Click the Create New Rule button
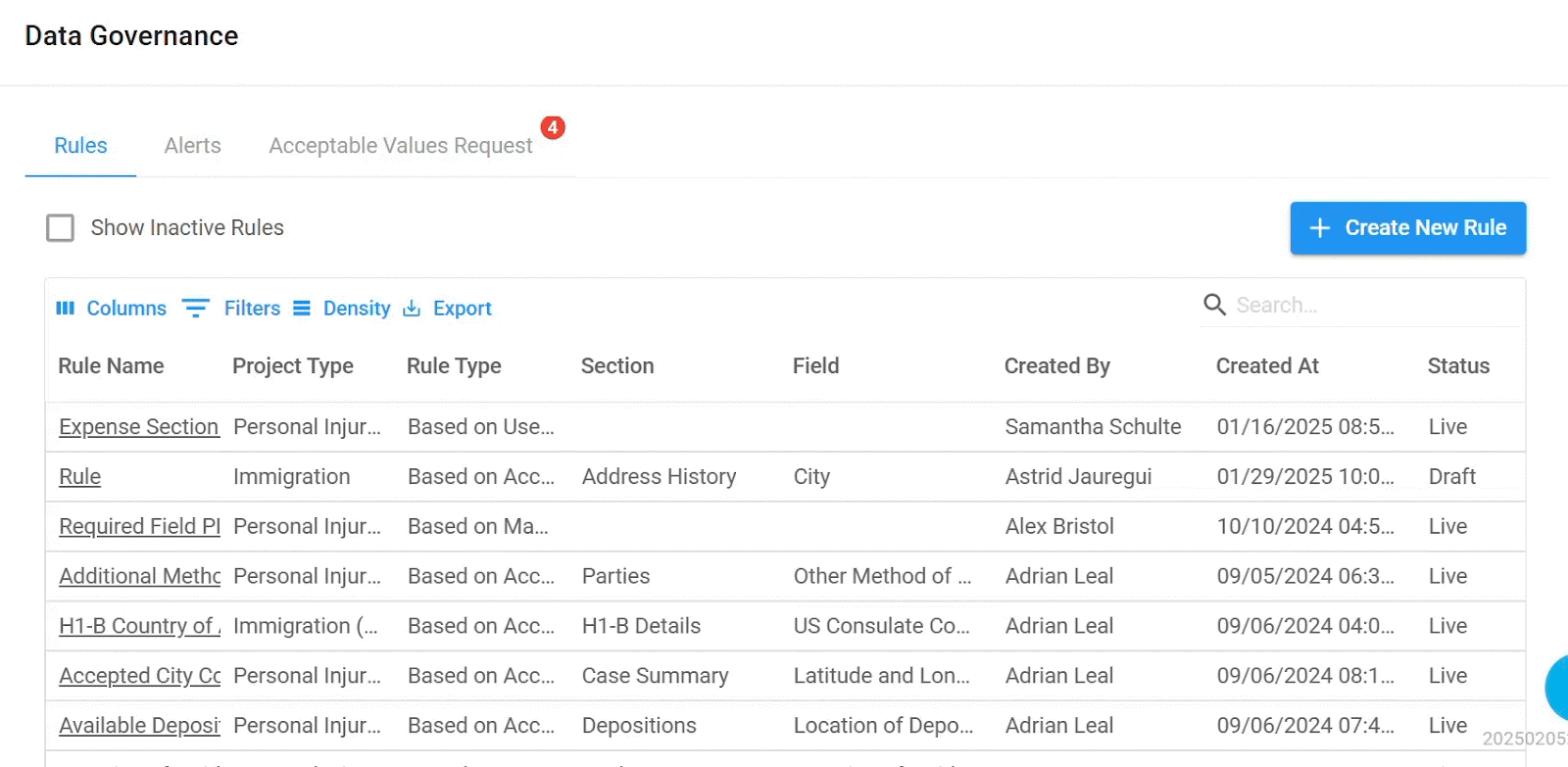 pyautogui.click(x=1408, y=228)
